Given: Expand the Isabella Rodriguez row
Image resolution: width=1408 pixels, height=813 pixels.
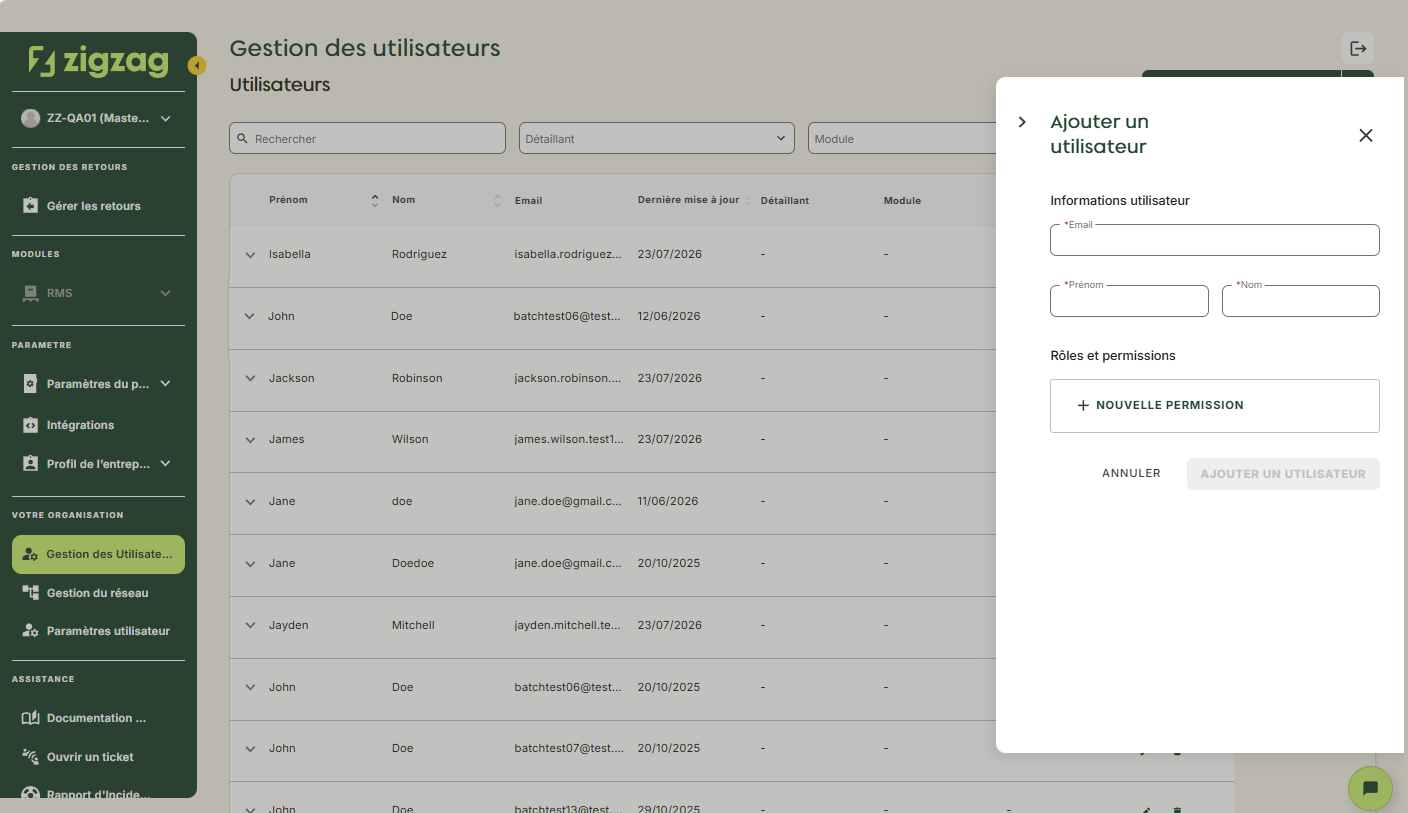Looking at the screenshot, I should click(250, 255).
